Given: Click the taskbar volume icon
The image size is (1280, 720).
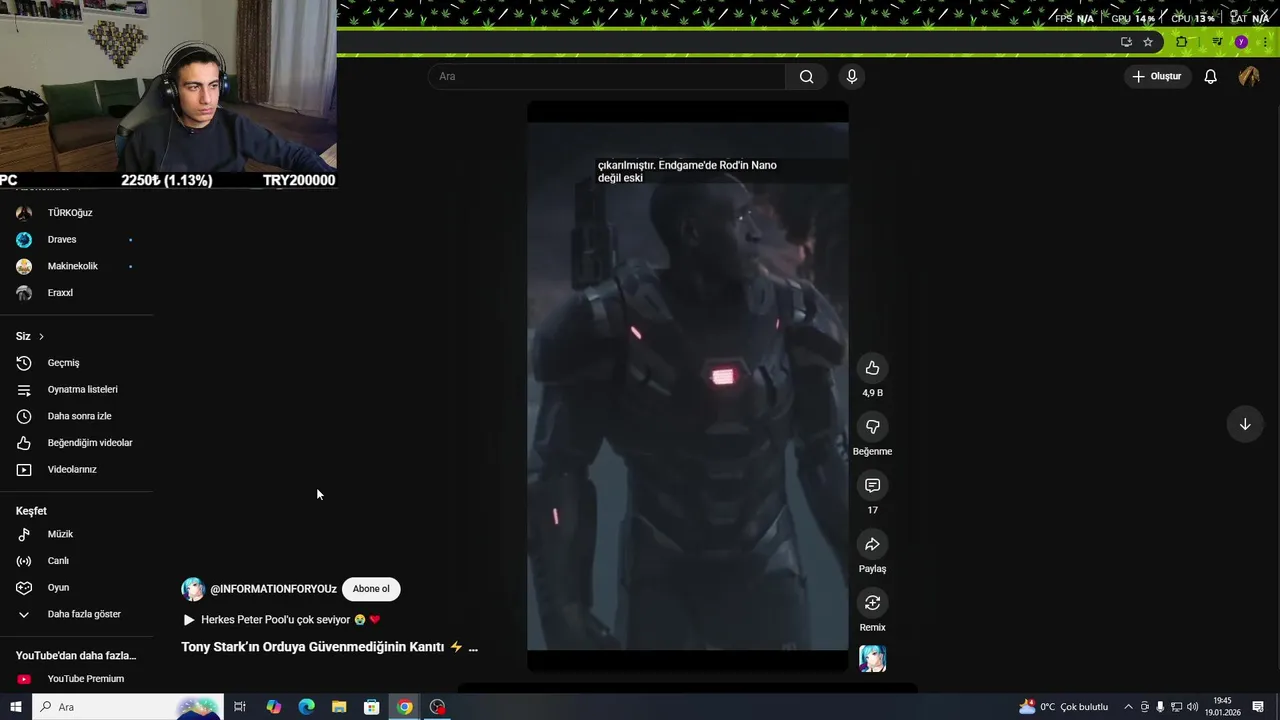Looking at the screenshot, I should tap(1193, 707).
